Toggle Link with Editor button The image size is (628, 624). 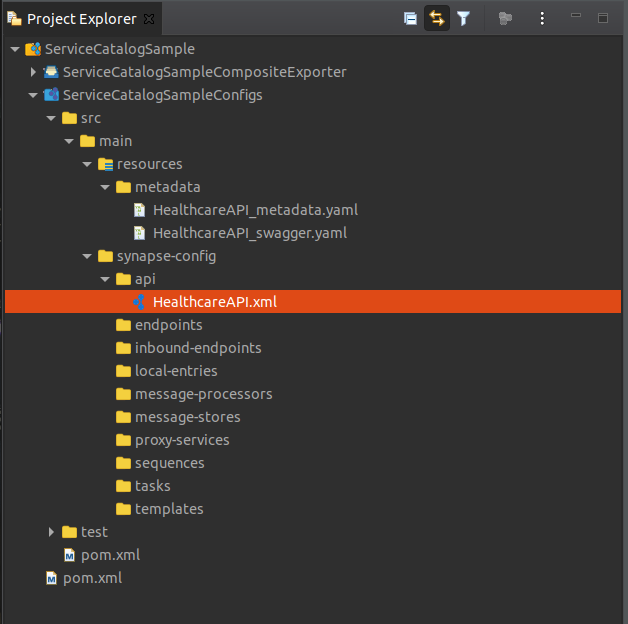[437, 18]
